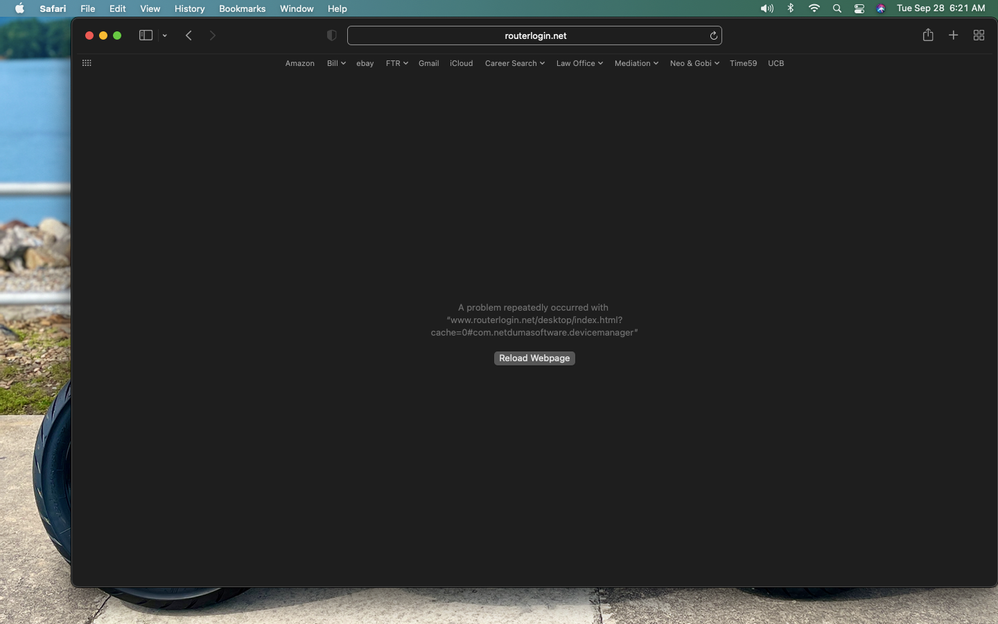Expand the Mediation bookmarks folder
This screenshot has width=998, height=624.
[x=636, y=63]
